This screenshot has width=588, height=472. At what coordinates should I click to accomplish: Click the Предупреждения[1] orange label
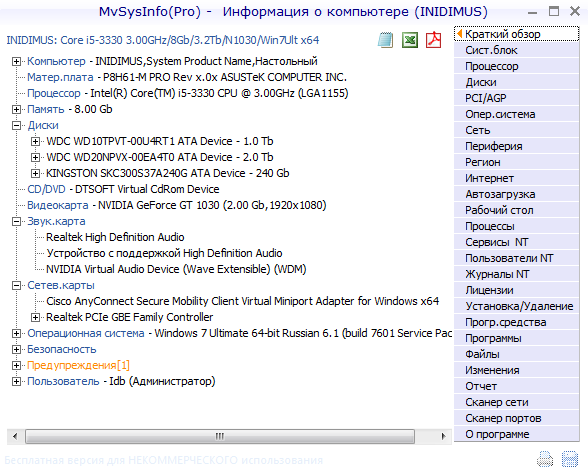pos(78,366)
